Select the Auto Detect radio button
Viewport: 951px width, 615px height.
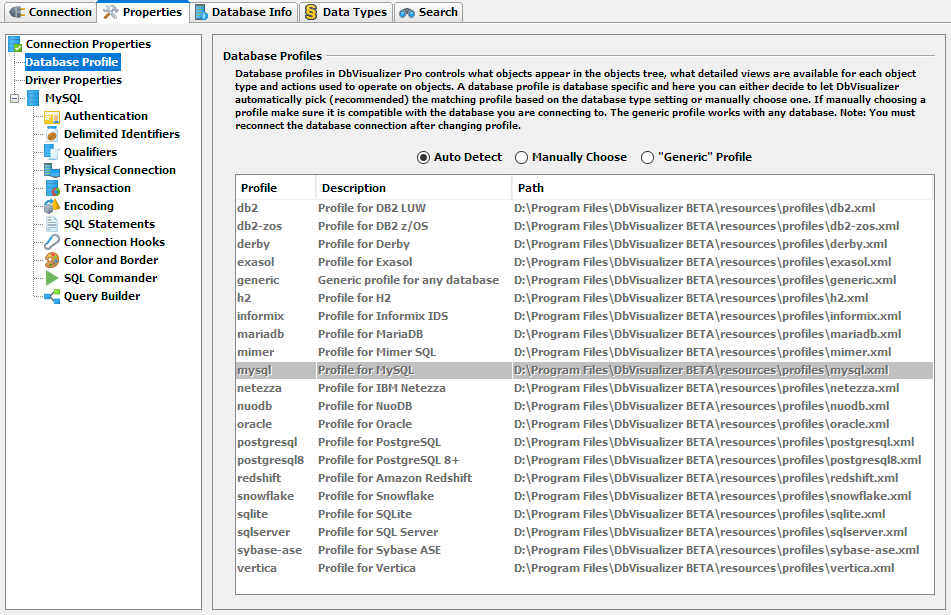[x=424, y=158]
